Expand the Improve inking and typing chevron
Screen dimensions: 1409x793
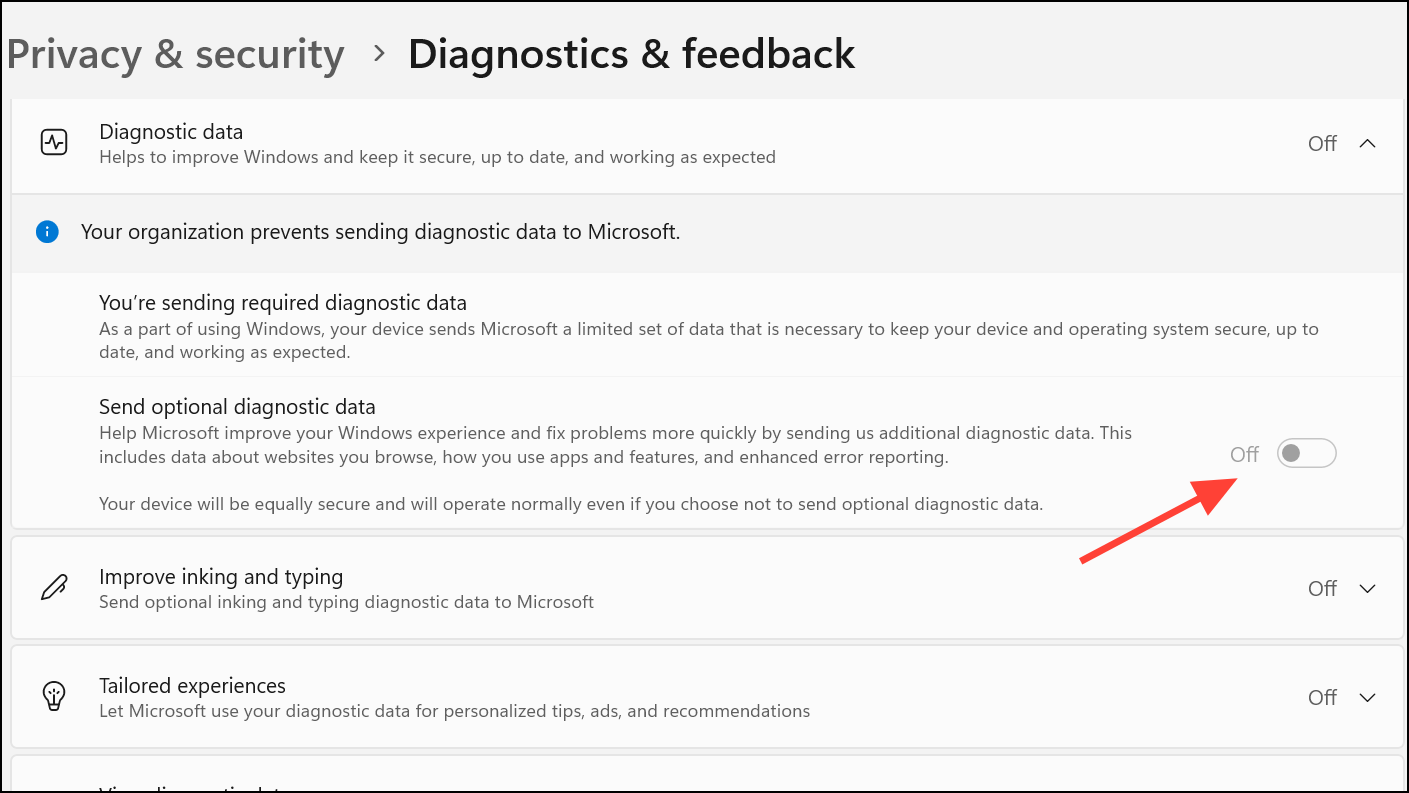click(1368, 588)
